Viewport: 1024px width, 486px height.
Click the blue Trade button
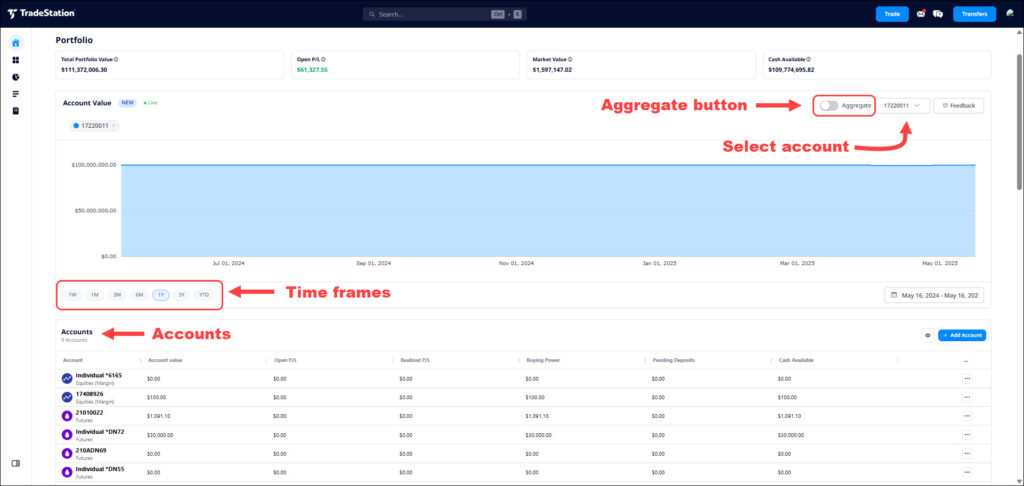892,14
